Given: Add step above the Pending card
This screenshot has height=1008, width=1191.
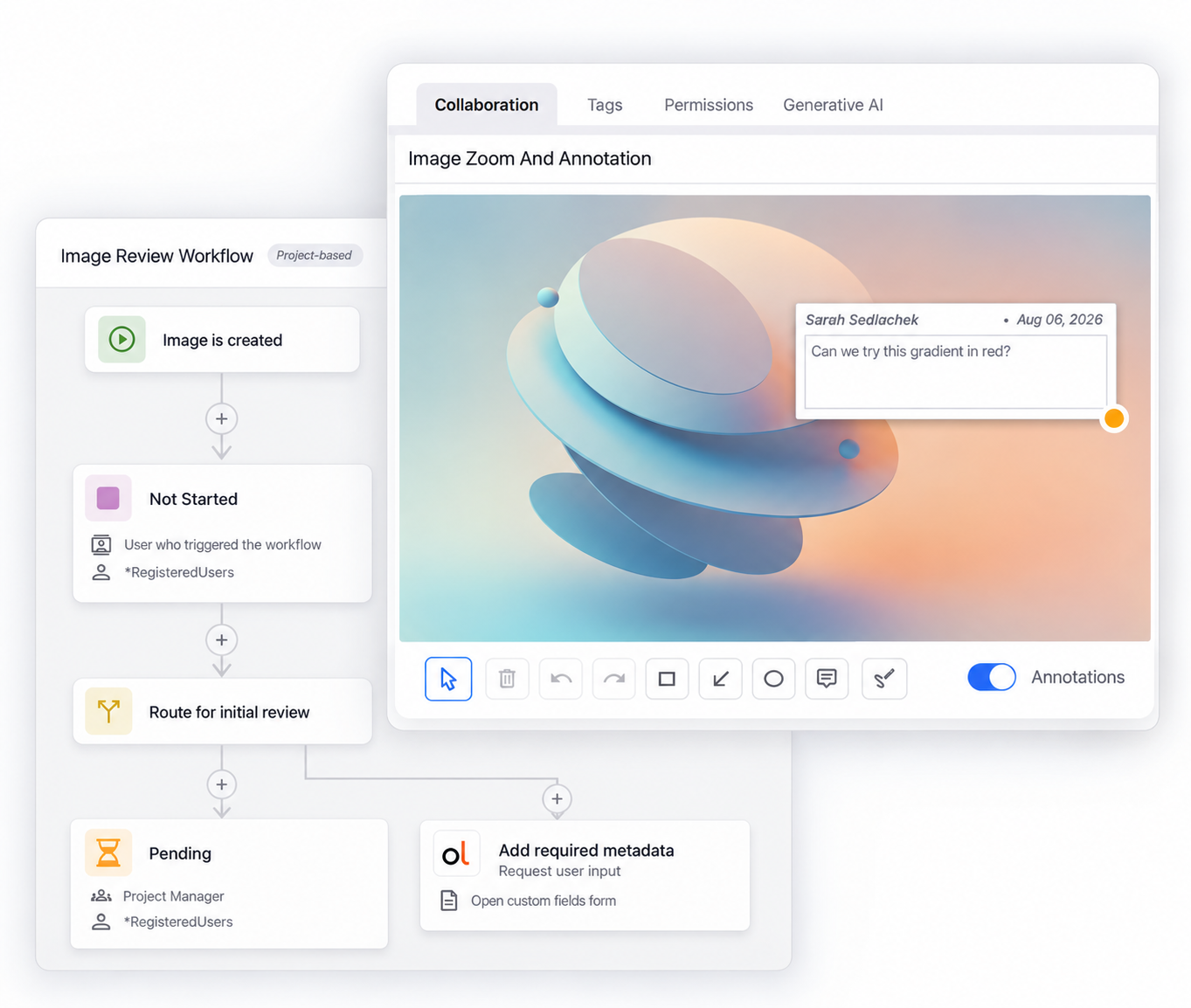Looking at the screenshot, I should (222, 784).
